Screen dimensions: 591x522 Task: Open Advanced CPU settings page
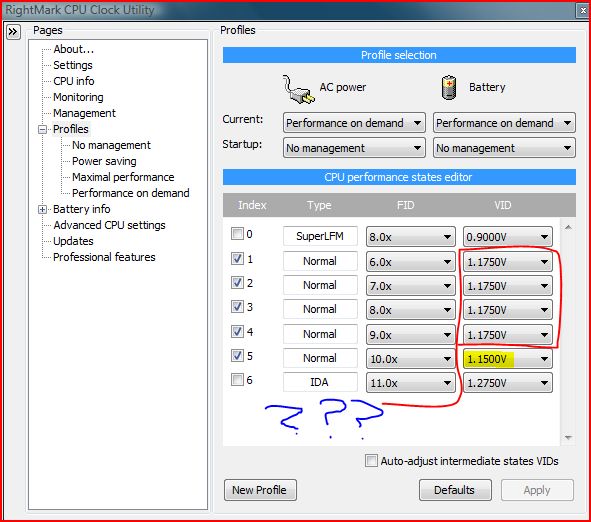tap(109, 225)
